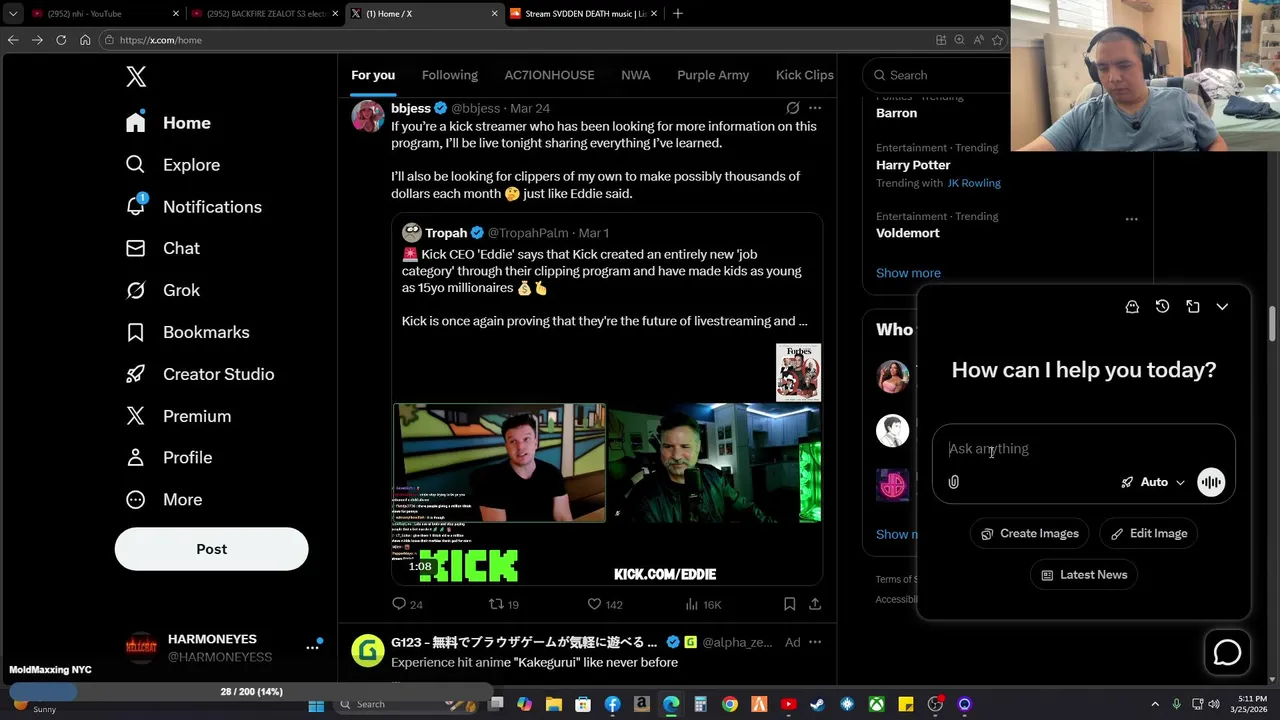Switch to For you tab
This screenshot has width=1280, height=720.
[373, 75]
